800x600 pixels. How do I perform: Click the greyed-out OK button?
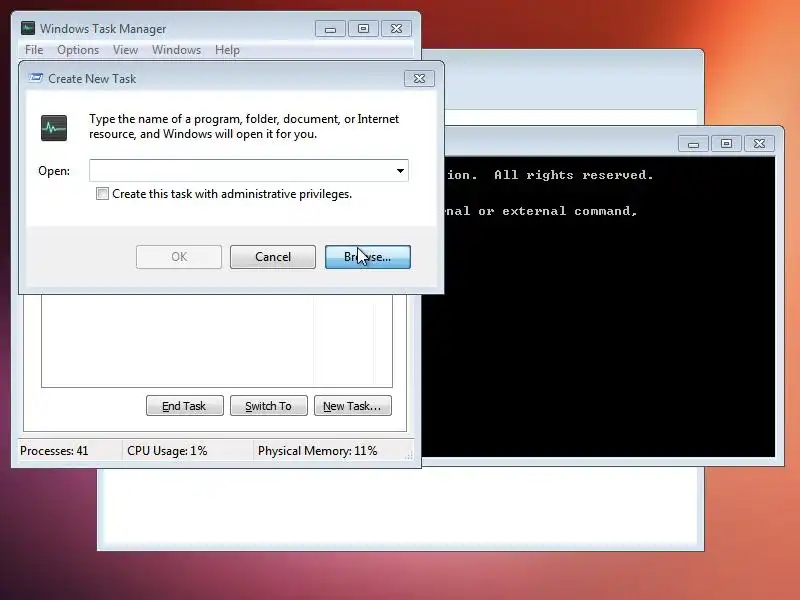click(x=179, y=257)
